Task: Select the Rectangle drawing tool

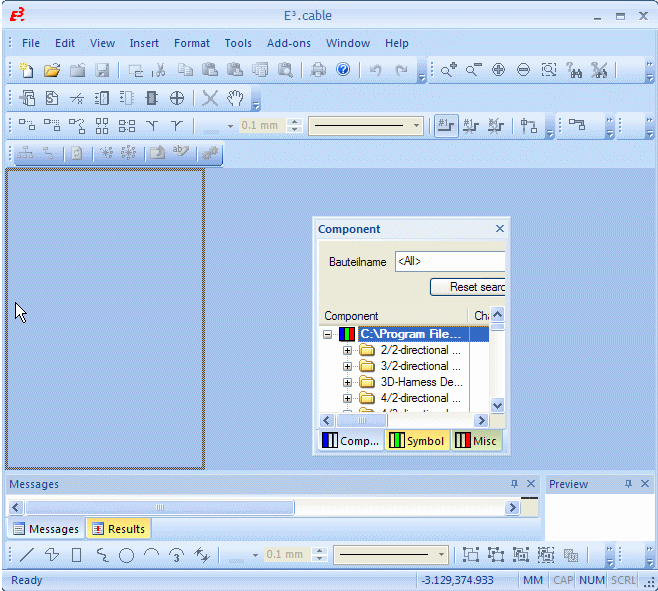Action: [76, 555]
